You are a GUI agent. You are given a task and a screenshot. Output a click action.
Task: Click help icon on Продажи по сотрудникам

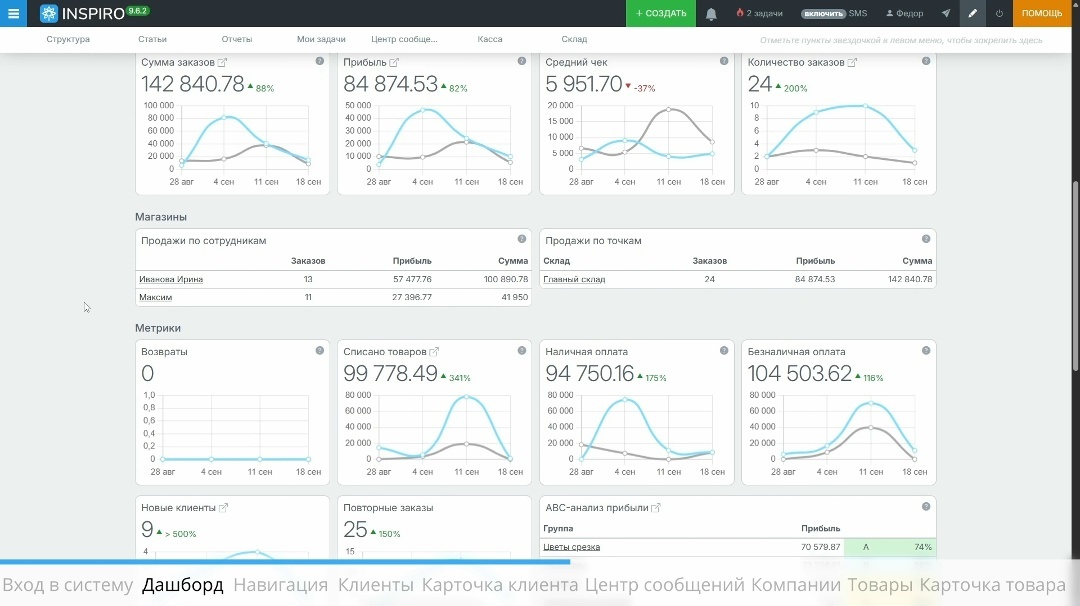coord(521,239)
